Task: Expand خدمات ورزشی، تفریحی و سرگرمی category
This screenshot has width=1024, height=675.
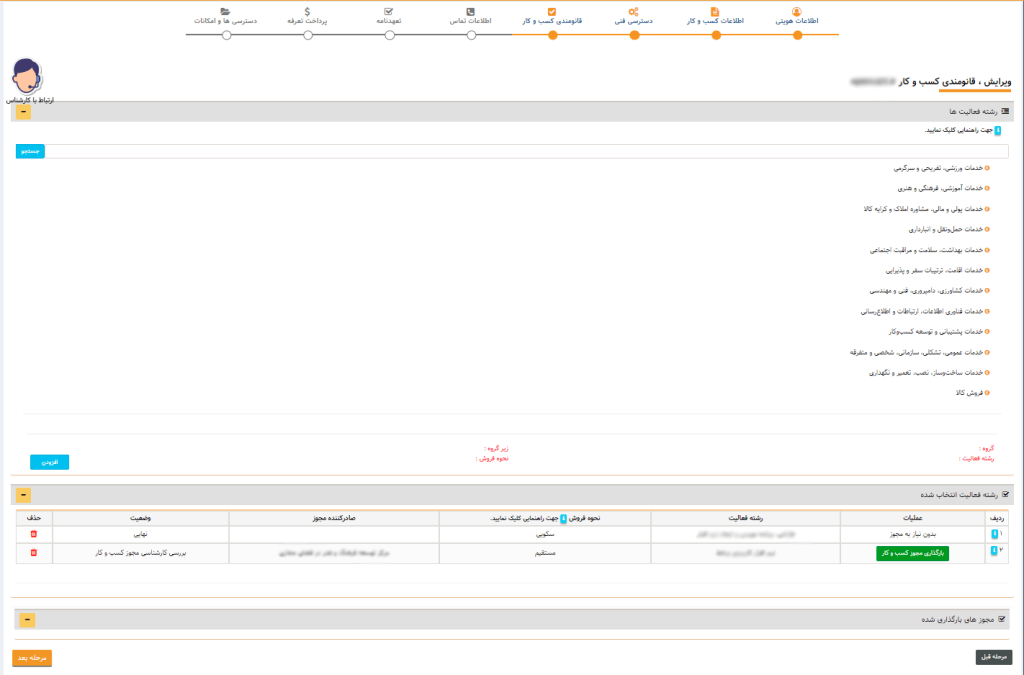Action: pyautogui.click(x=987, y=168)
